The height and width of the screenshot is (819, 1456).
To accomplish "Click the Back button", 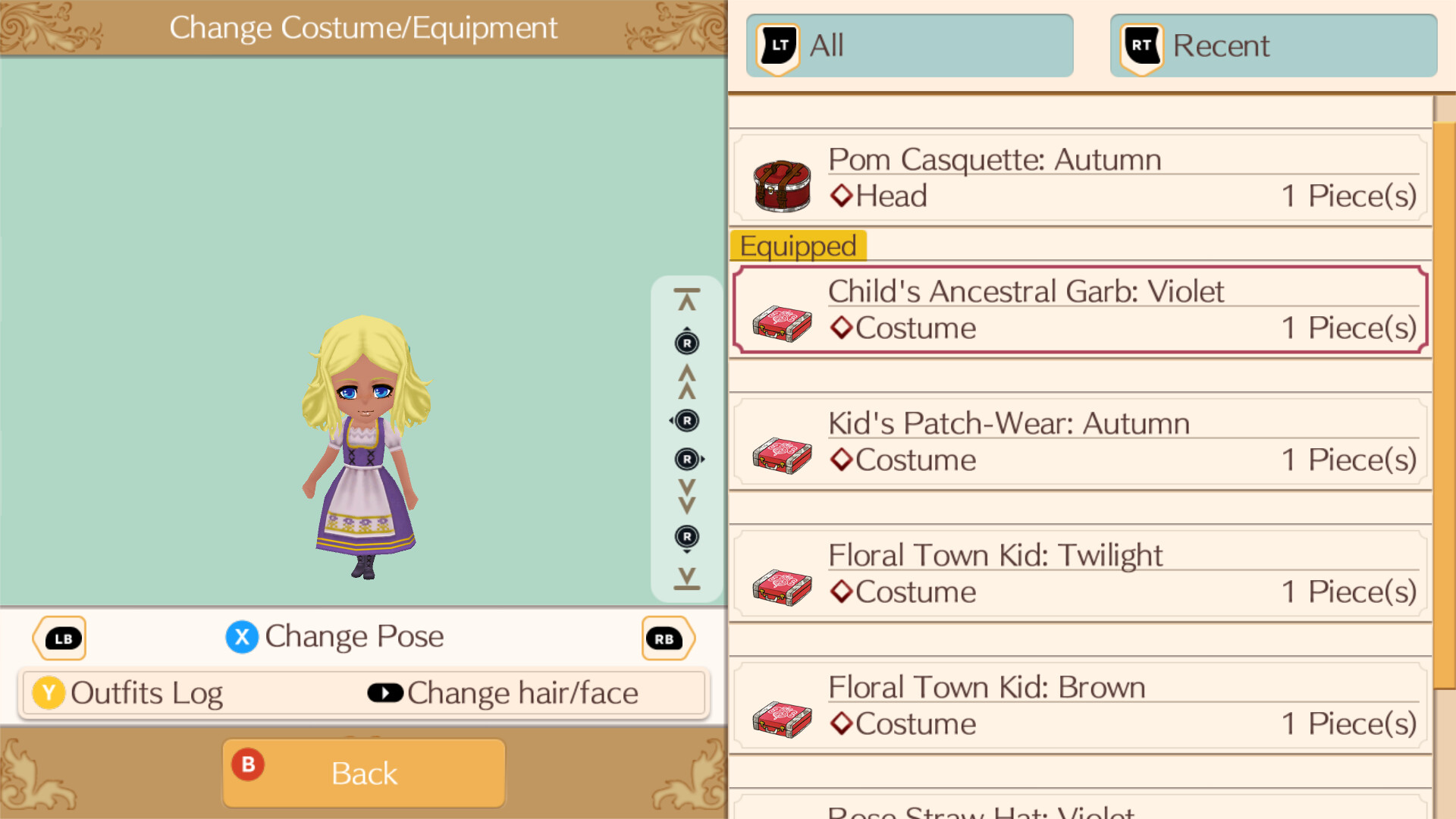I will point(364,773).
